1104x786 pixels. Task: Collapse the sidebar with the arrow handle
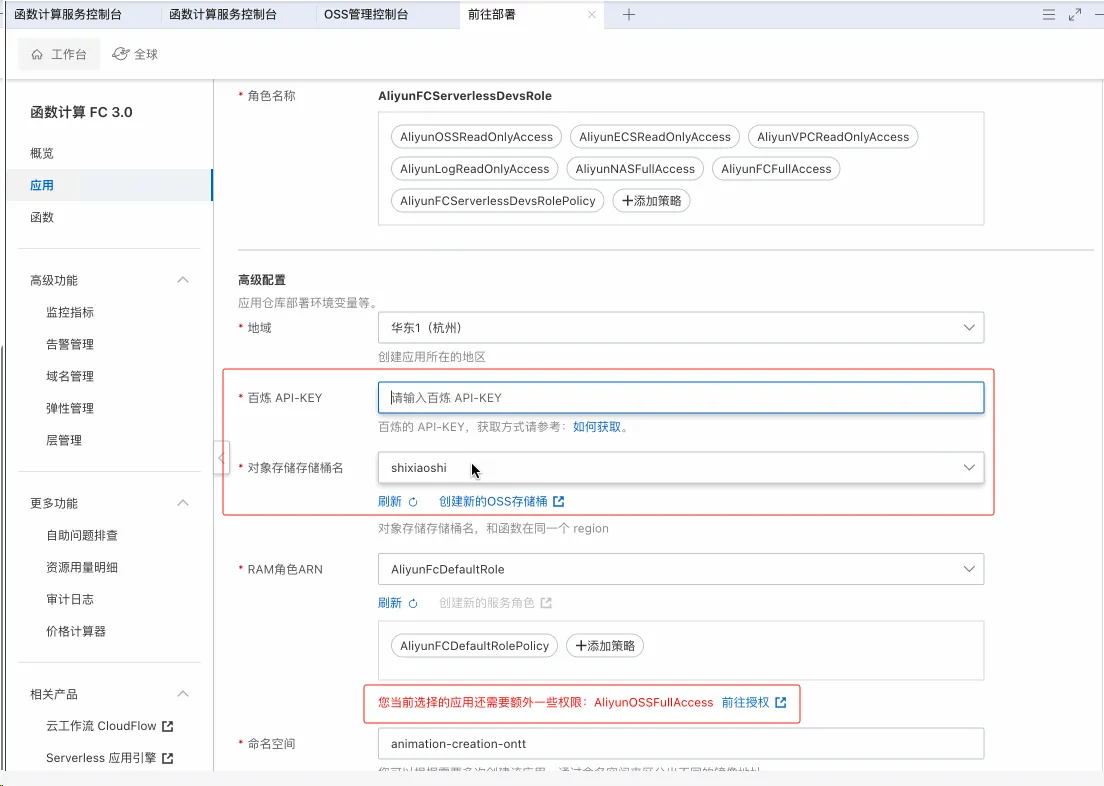[x=221, y=458]
